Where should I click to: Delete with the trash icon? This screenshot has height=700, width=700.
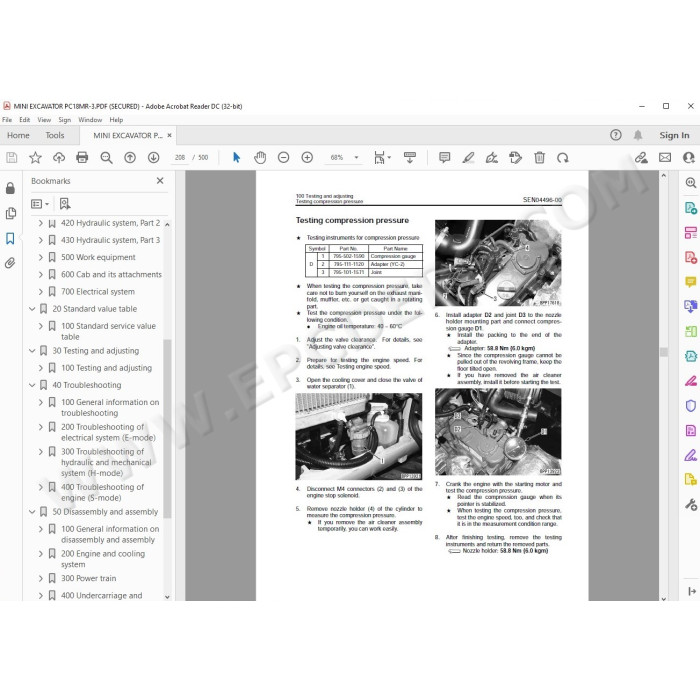pyautogui.click(x=539, y=158)
